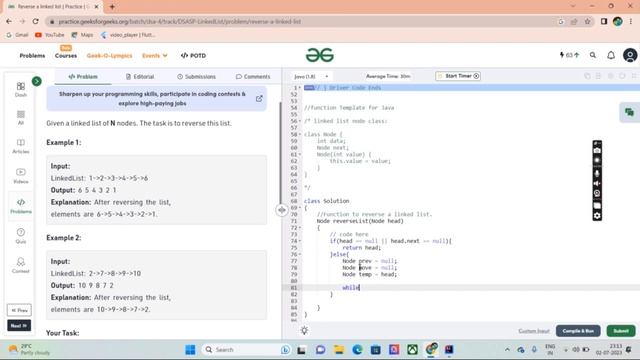Open the recorder folder icon
Viewport: 640px width, 360px height.
[597, 205]
